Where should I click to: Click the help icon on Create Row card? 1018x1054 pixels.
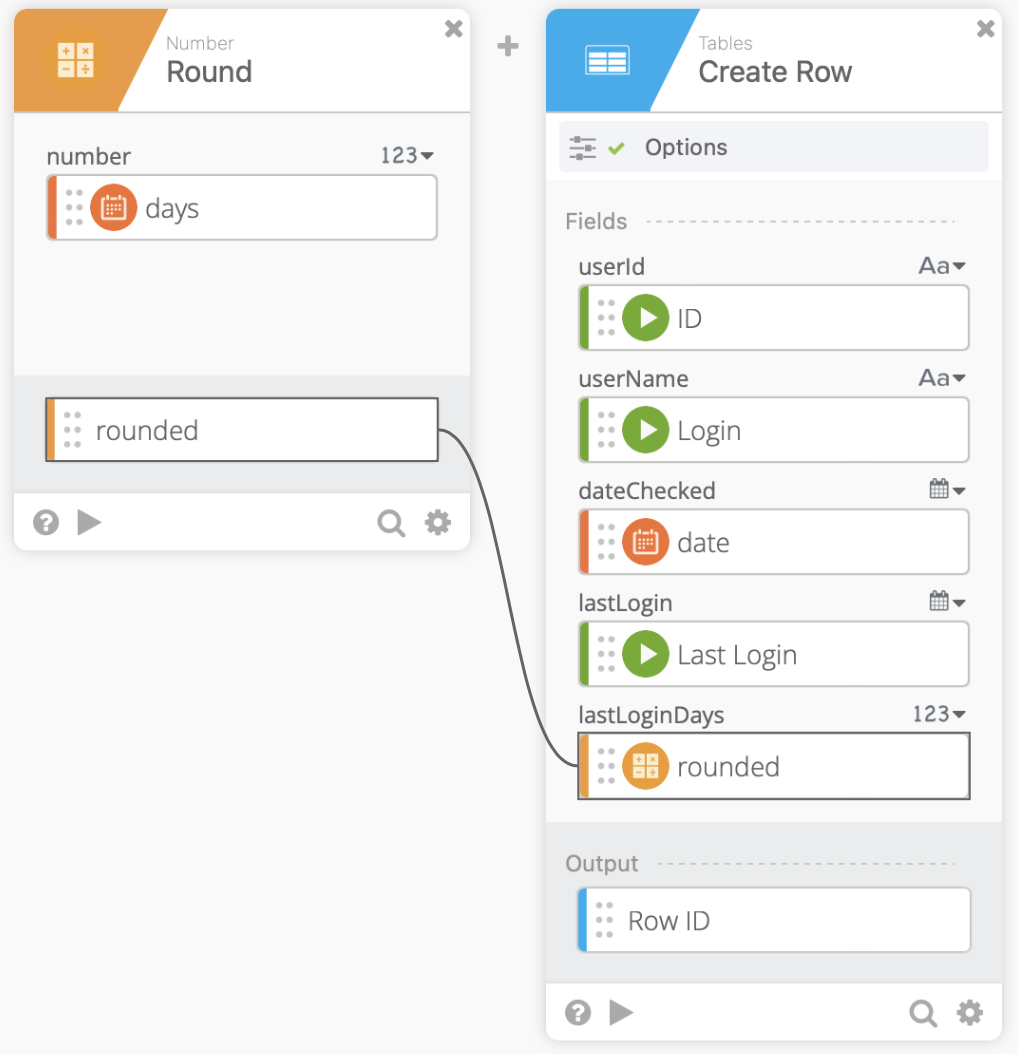(578, 1013)
